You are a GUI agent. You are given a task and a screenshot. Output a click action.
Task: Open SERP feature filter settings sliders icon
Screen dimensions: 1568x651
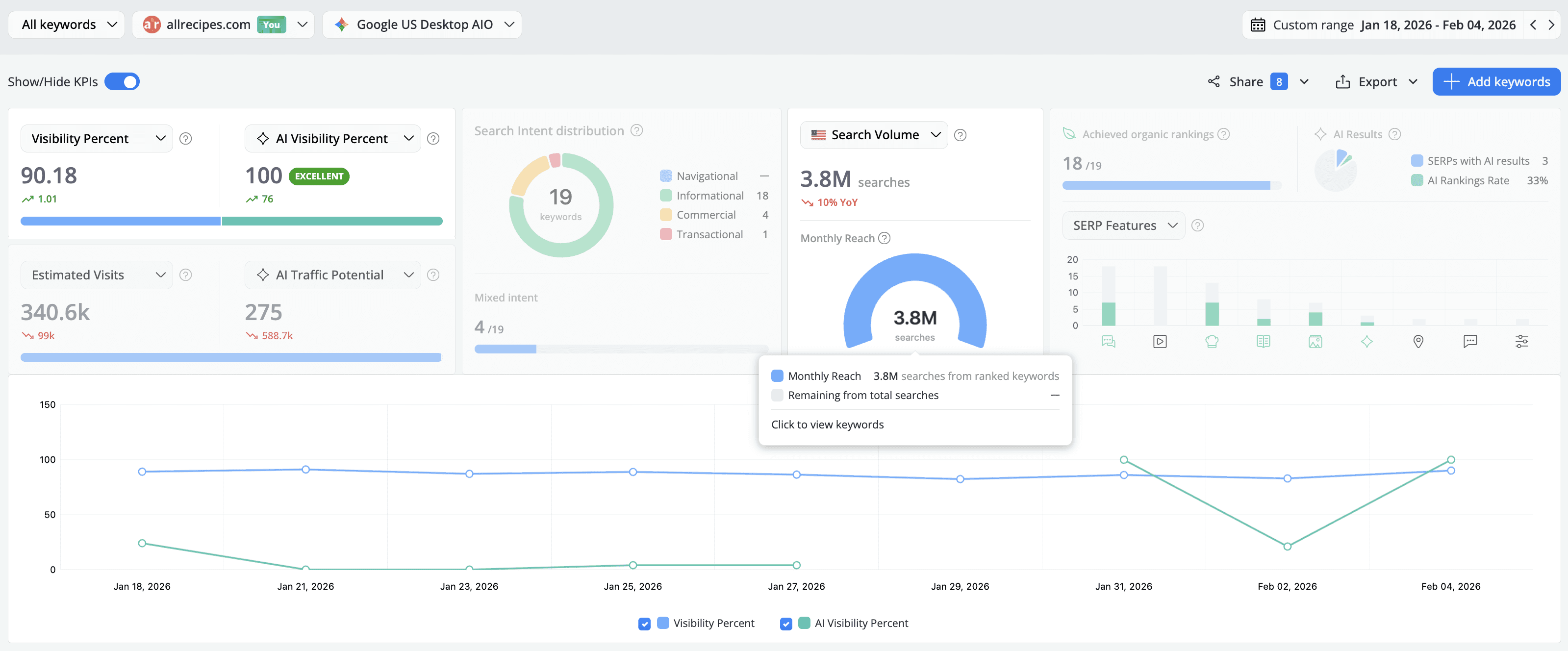coord(1521,341)
